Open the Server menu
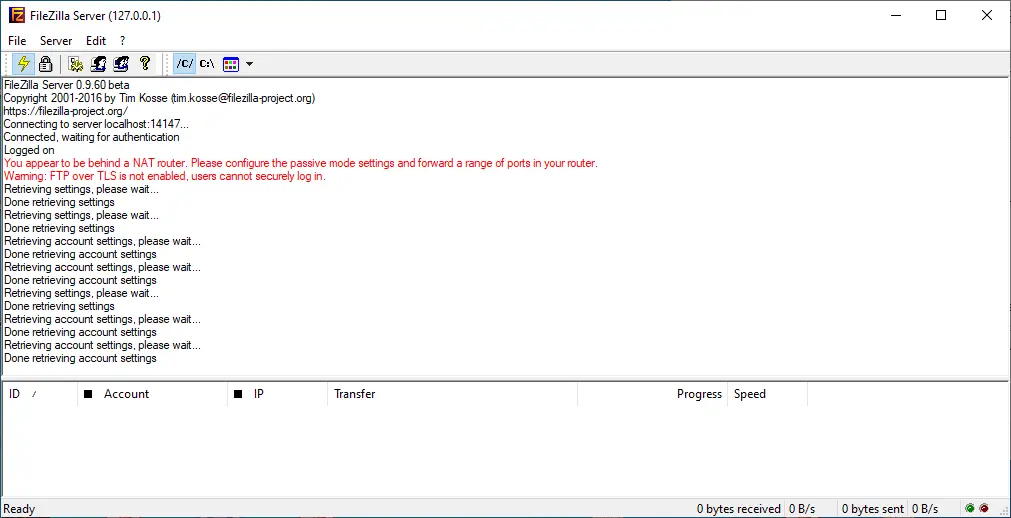1011x518 pixels. [x=56, y=41]
